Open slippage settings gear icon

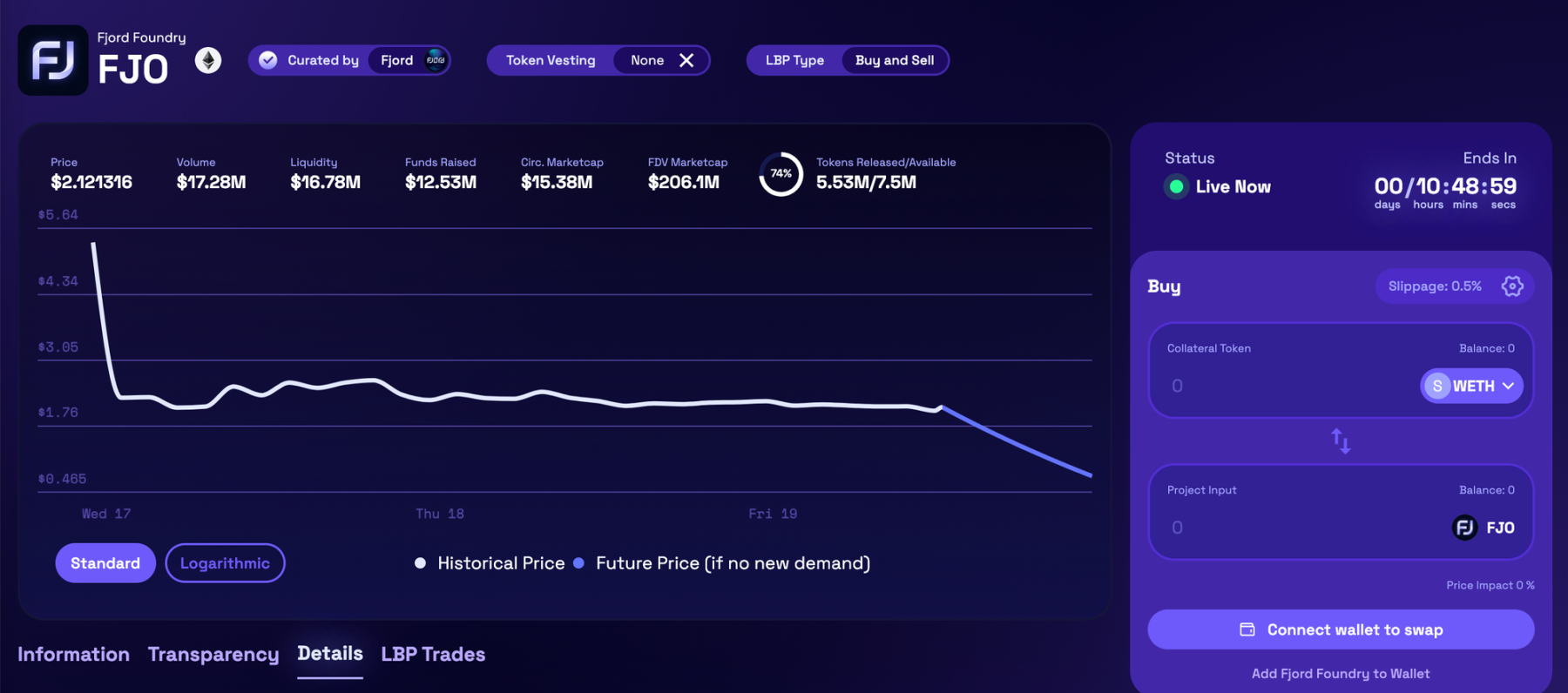[x=1512, y=286]
